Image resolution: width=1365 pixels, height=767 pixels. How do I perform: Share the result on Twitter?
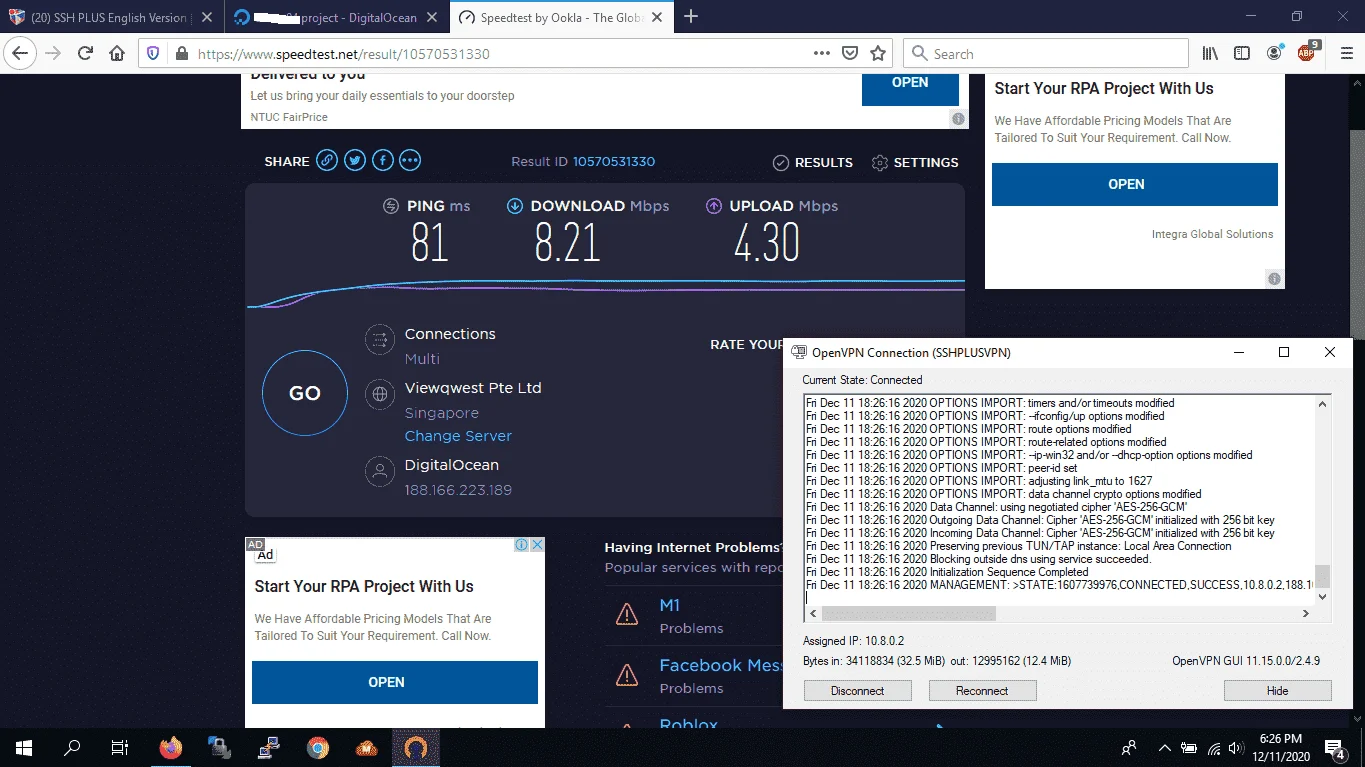coord(355,161)
